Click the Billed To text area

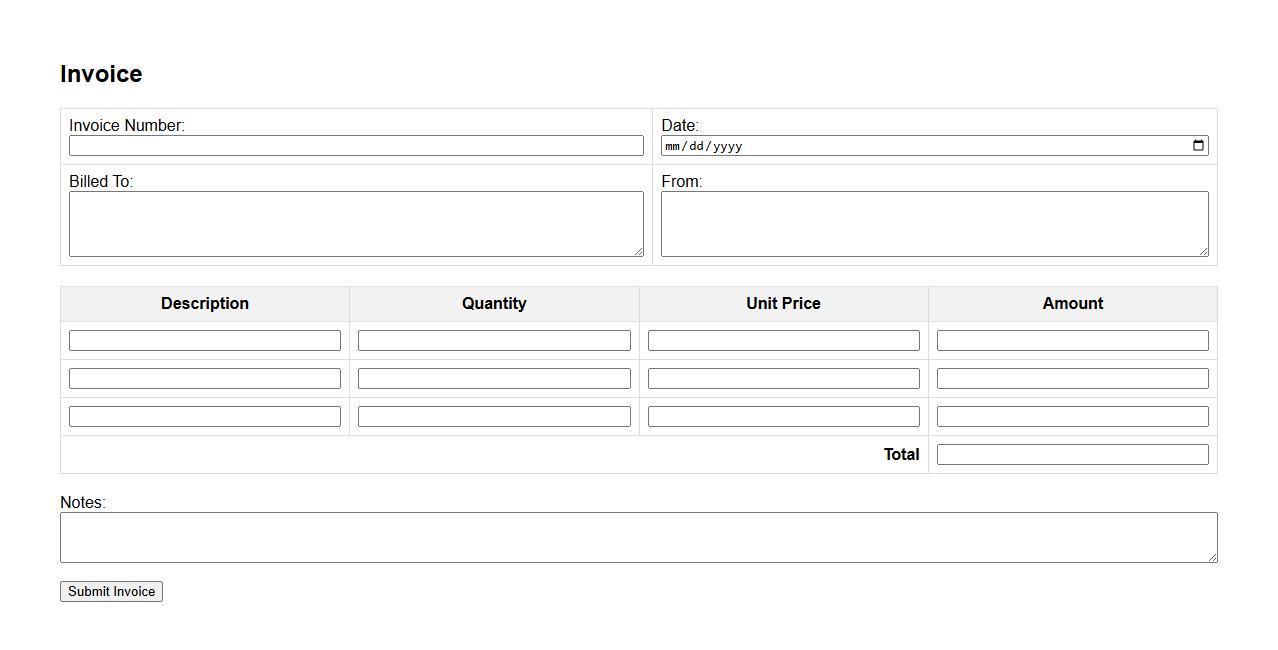coord(356,224)
